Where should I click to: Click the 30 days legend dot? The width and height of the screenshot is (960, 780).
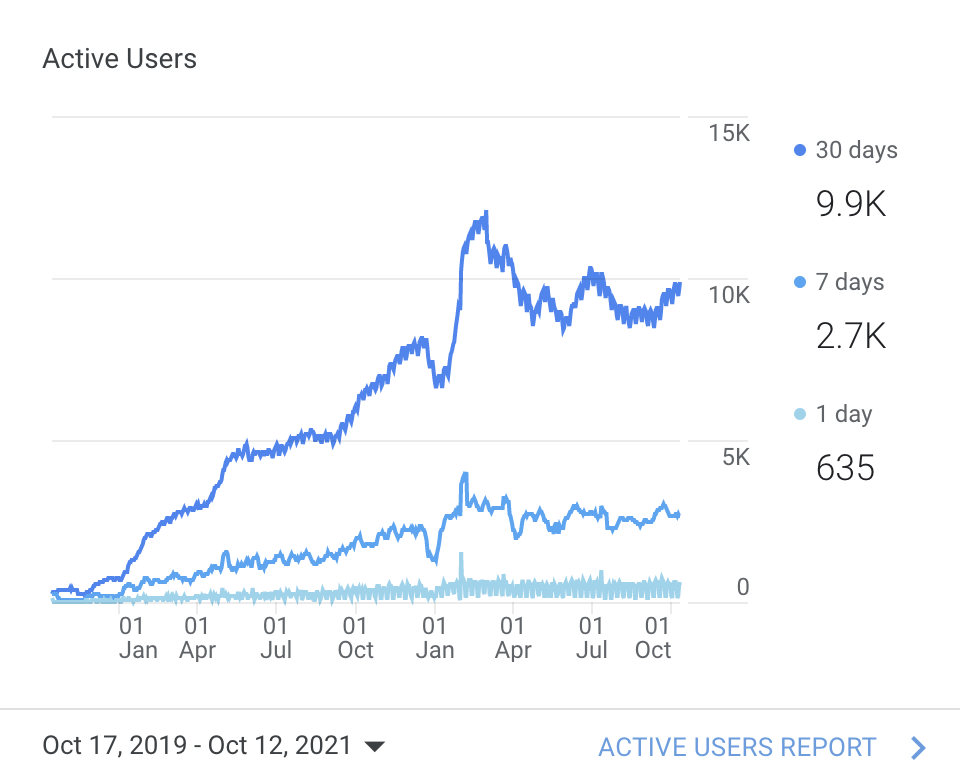click(x=800, y=150)
